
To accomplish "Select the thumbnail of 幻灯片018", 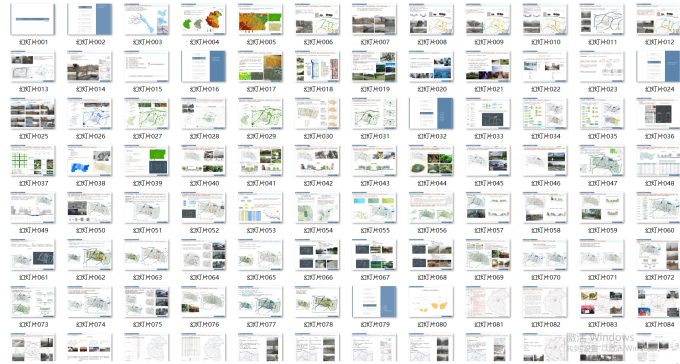I will point(317,66).
